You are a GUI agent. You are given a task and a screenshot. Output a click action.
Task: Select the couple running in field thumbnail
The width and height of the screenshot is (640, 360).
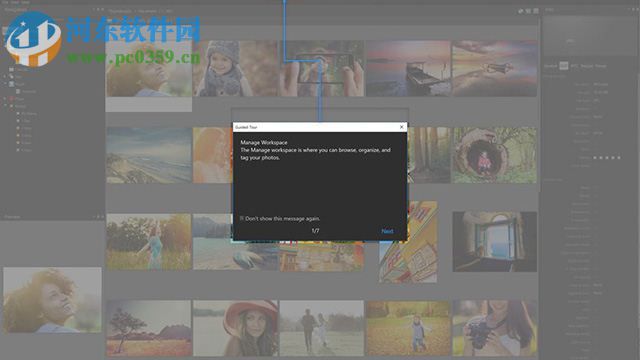pyautogui.click(x=322, y=328)
